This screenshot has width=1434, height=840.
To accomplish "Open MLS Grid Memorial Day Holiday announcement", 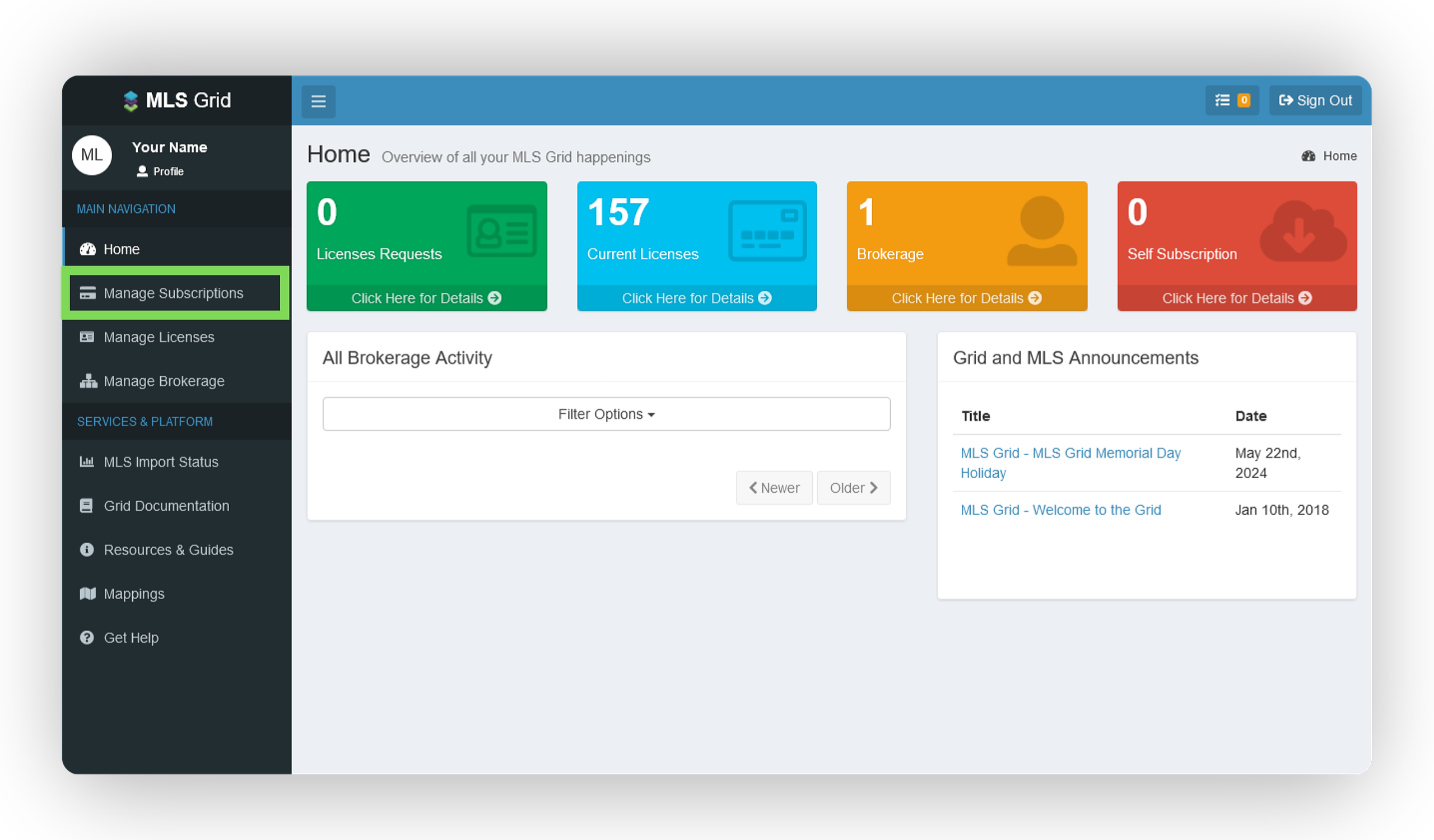I will click(1070, 463).
